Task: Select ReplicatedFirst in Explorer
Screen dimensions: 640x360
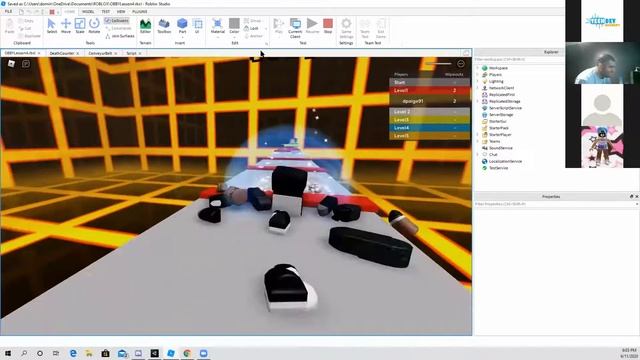Action: [502, 95]
